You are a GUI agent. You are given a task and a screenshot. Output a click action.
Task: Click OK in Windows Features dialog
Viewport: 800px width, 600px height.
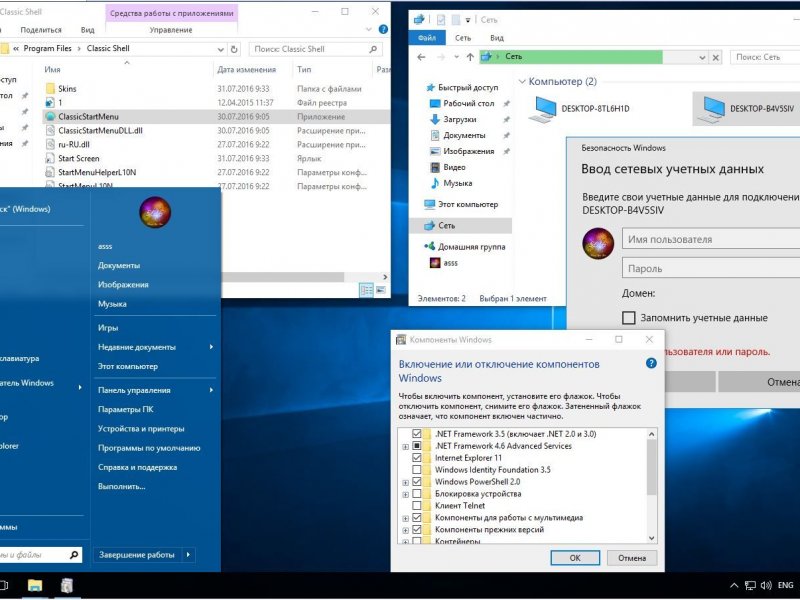575,558
